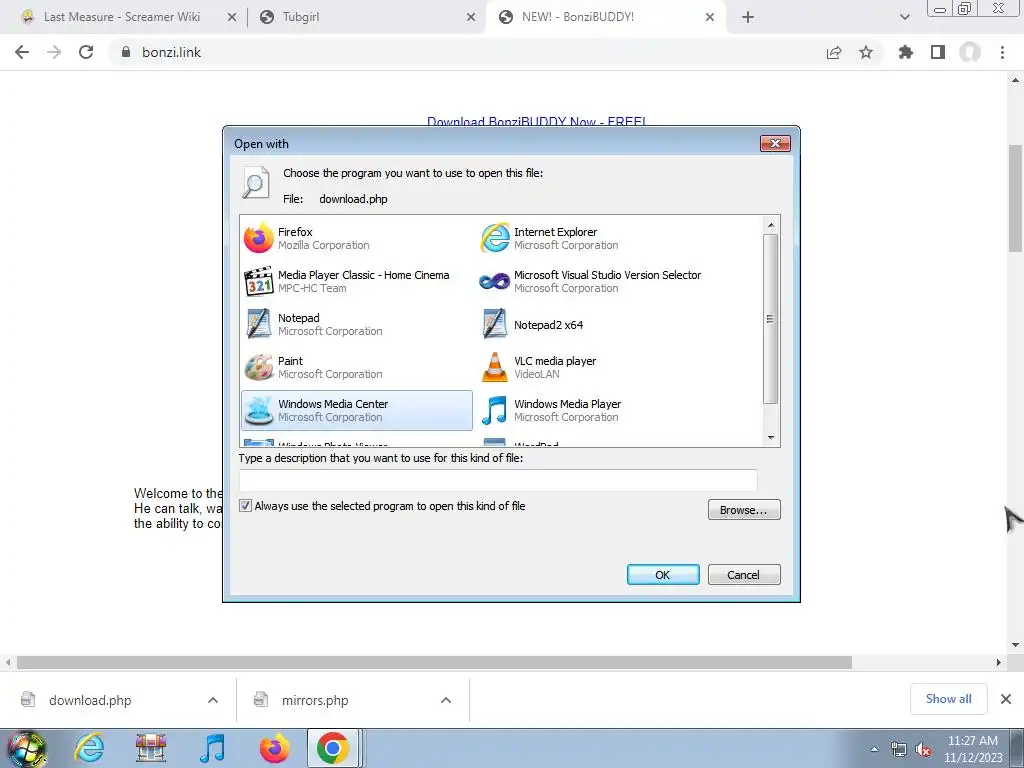
Task: Click the file description text field
Action: (498, 480)
